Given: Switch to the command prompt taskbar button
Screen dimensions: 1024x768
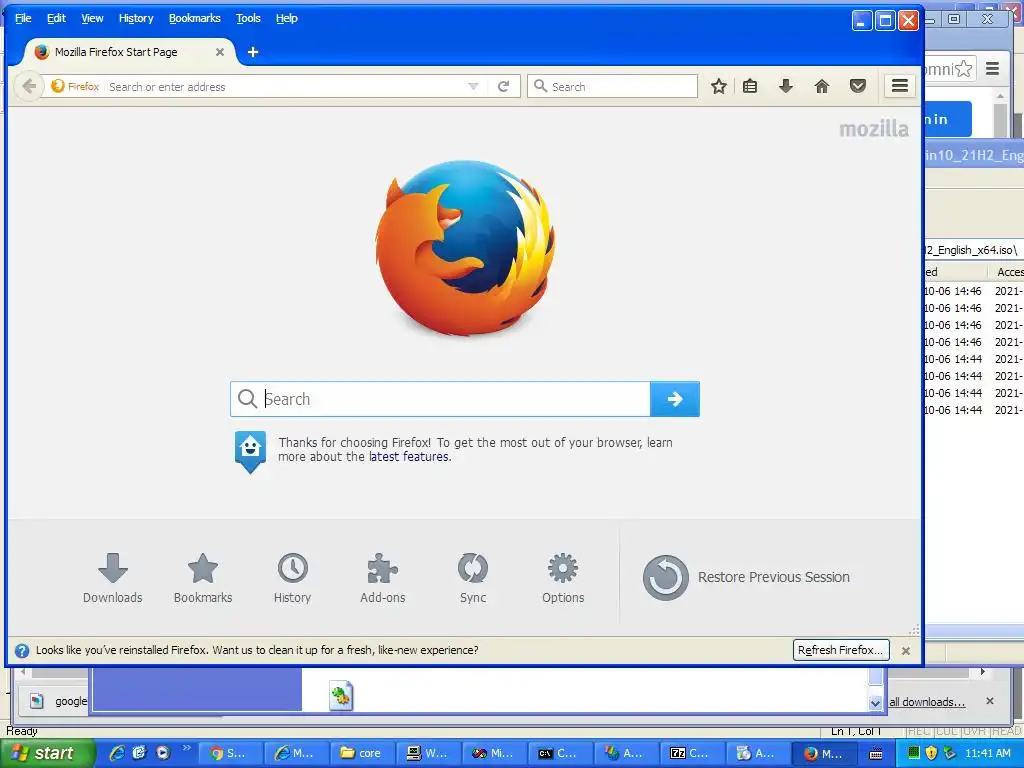Looking at the screenshot, I should tap(560, 753).
